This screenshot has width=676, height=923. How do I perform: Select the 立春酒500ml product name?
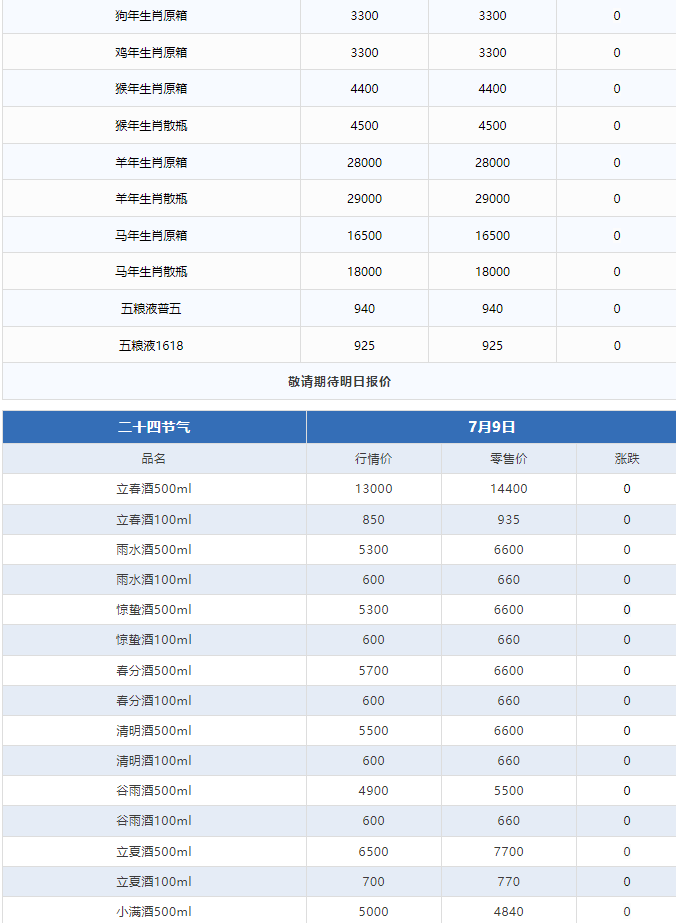tap(154, 489)
